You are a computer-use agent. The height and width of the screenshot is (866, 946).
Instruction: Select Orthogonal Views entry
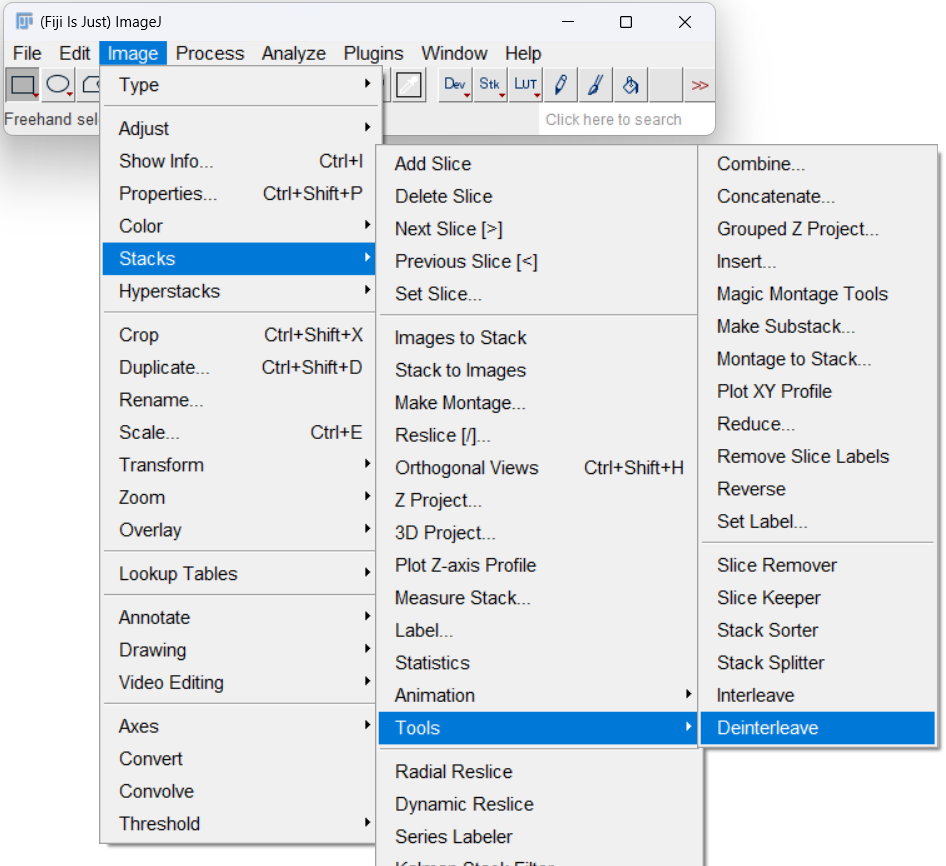[538, 468]
